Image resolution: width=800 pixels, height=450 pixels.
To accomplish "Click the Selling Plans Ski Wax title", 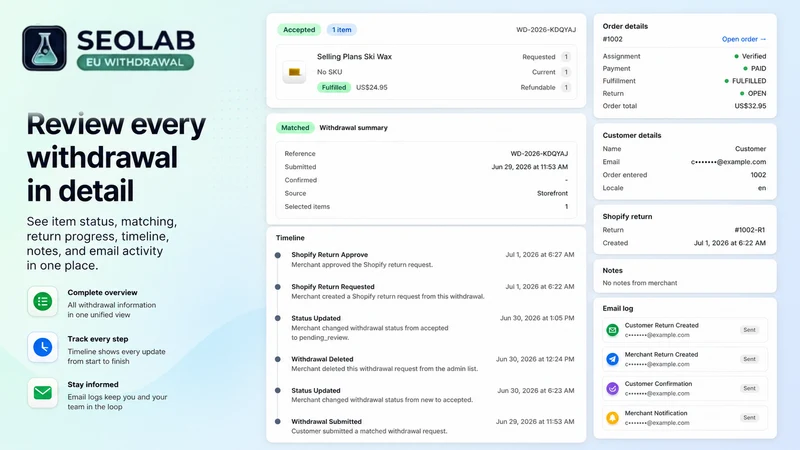I will point(354,57).
